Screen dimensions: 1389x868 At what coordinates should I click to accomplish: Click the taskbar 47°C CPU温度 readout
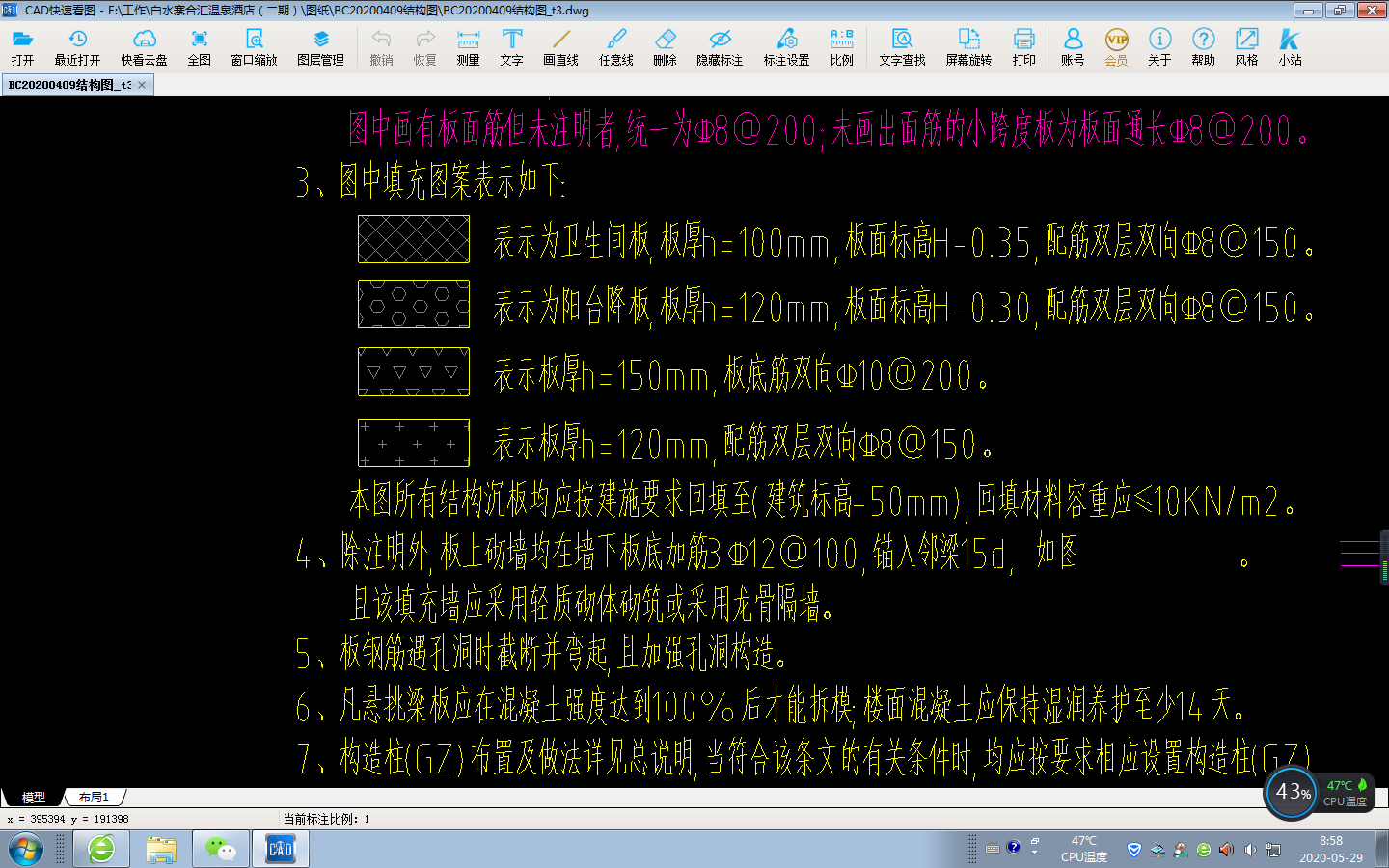1084,849
